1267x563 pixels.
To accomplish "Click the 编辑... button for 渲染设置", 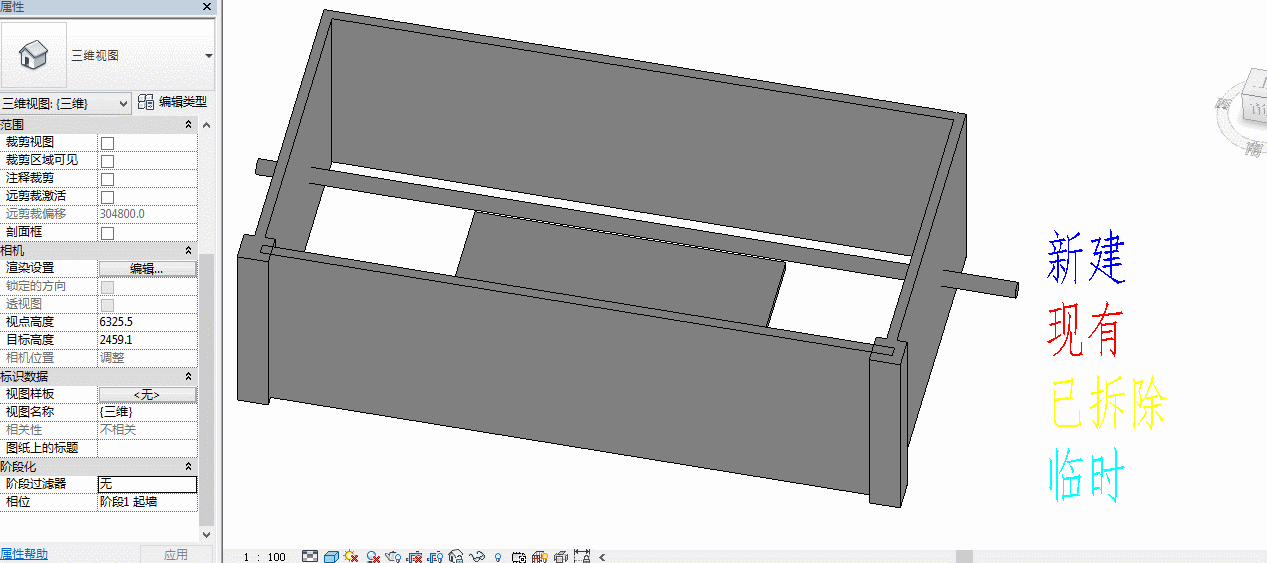I will (147, 268).
